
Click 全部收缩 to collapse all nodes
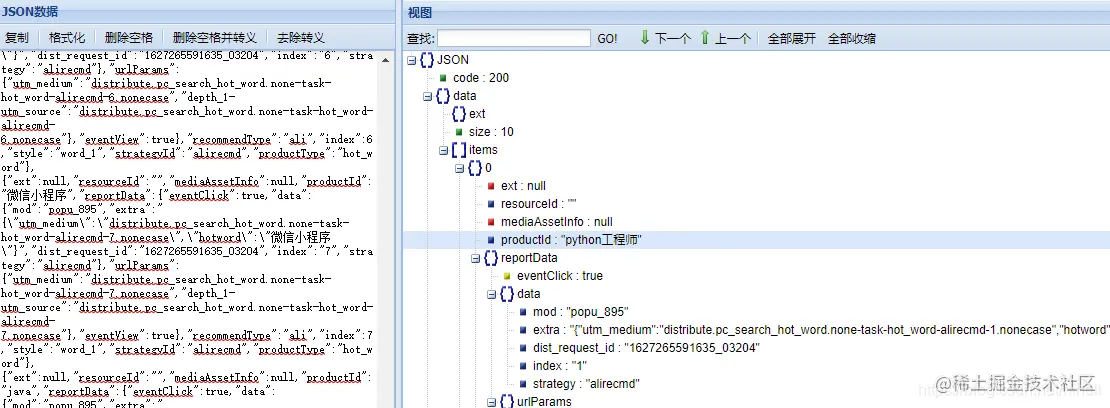point(852,38)
